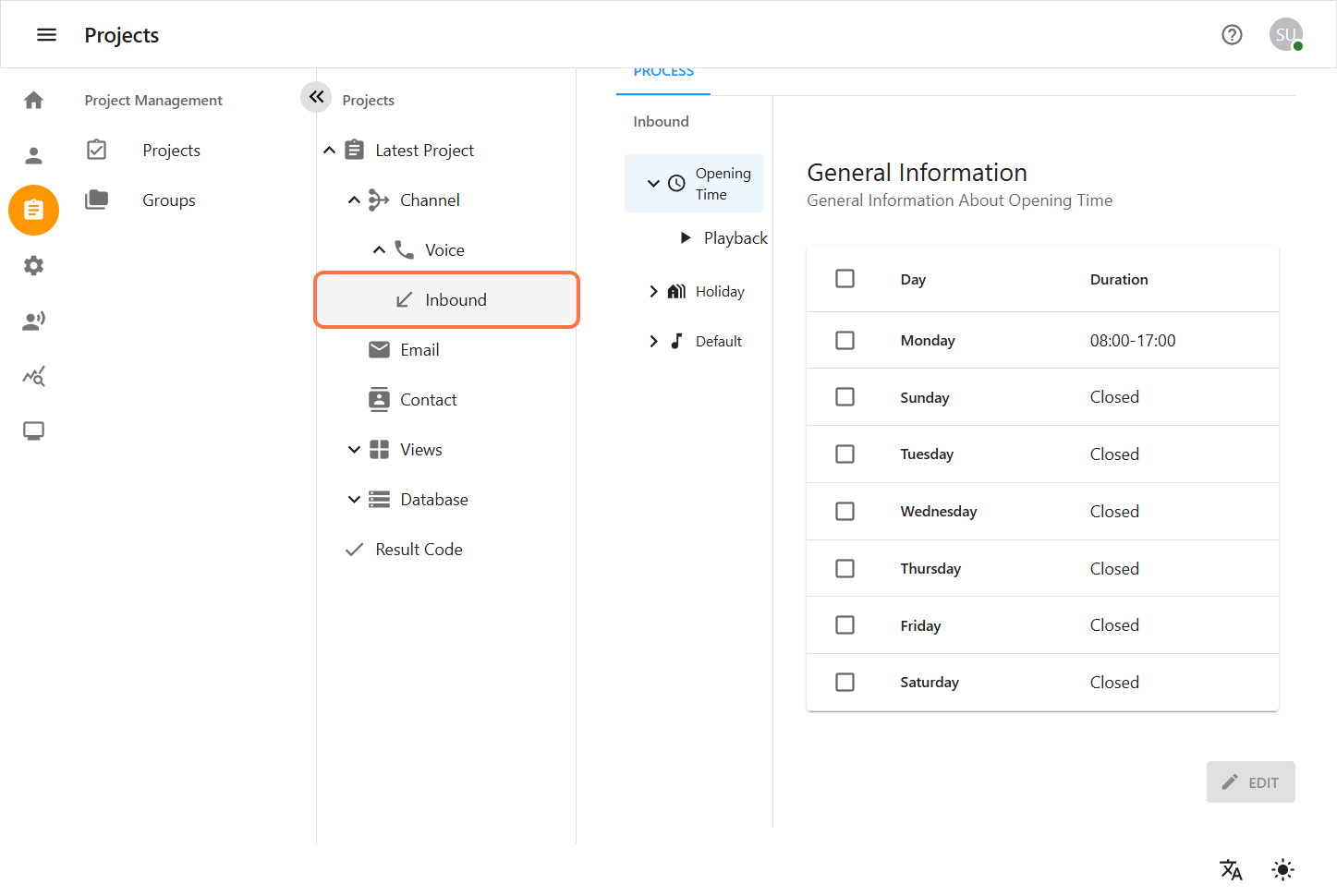Open the language translation icon
Image resolution: width=1337 pixels, height=896 pixels.
tap(1231, 869)
